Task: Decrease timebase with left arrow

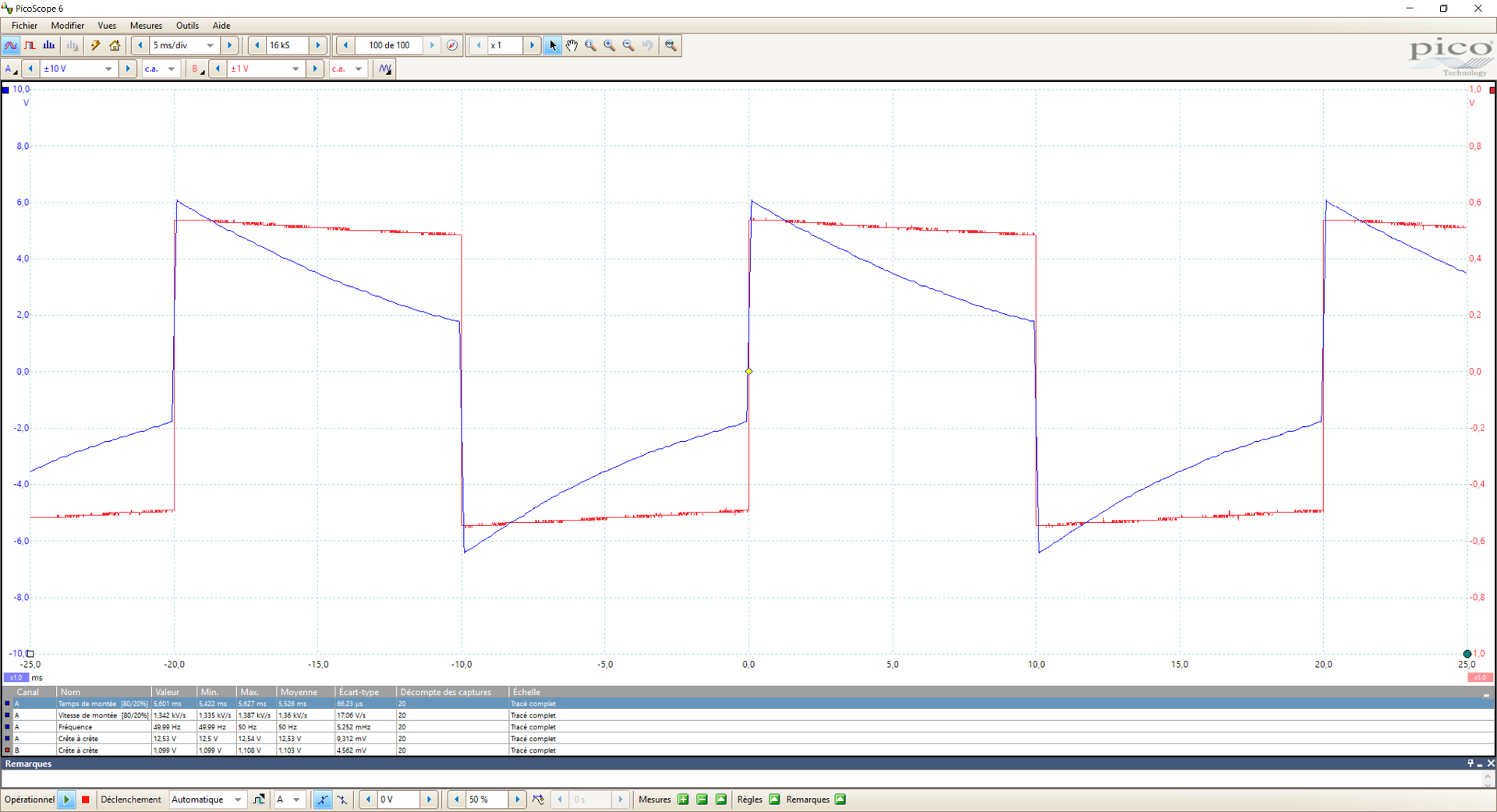Action: 140,46
